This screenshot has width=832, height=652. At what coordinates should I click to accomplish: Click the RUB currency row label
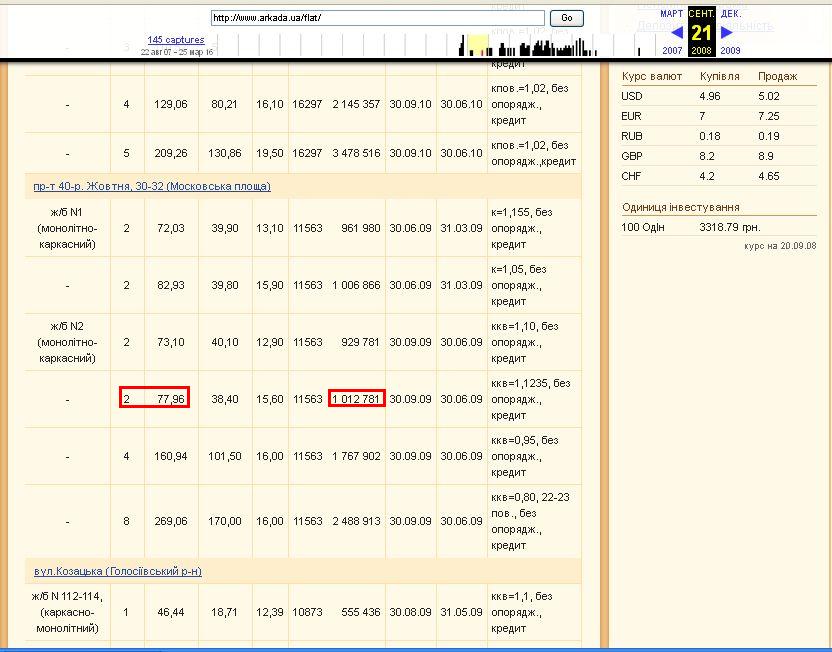pos(631,136)
